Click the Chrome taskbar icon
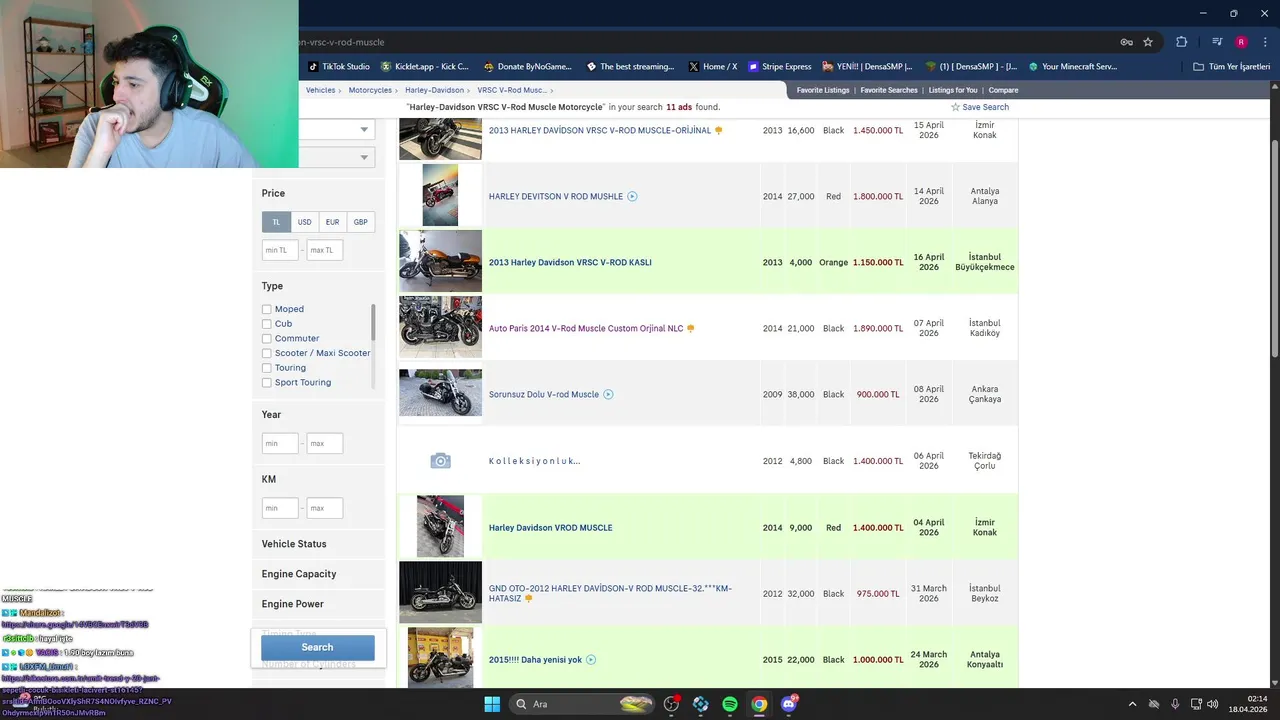 759,704
